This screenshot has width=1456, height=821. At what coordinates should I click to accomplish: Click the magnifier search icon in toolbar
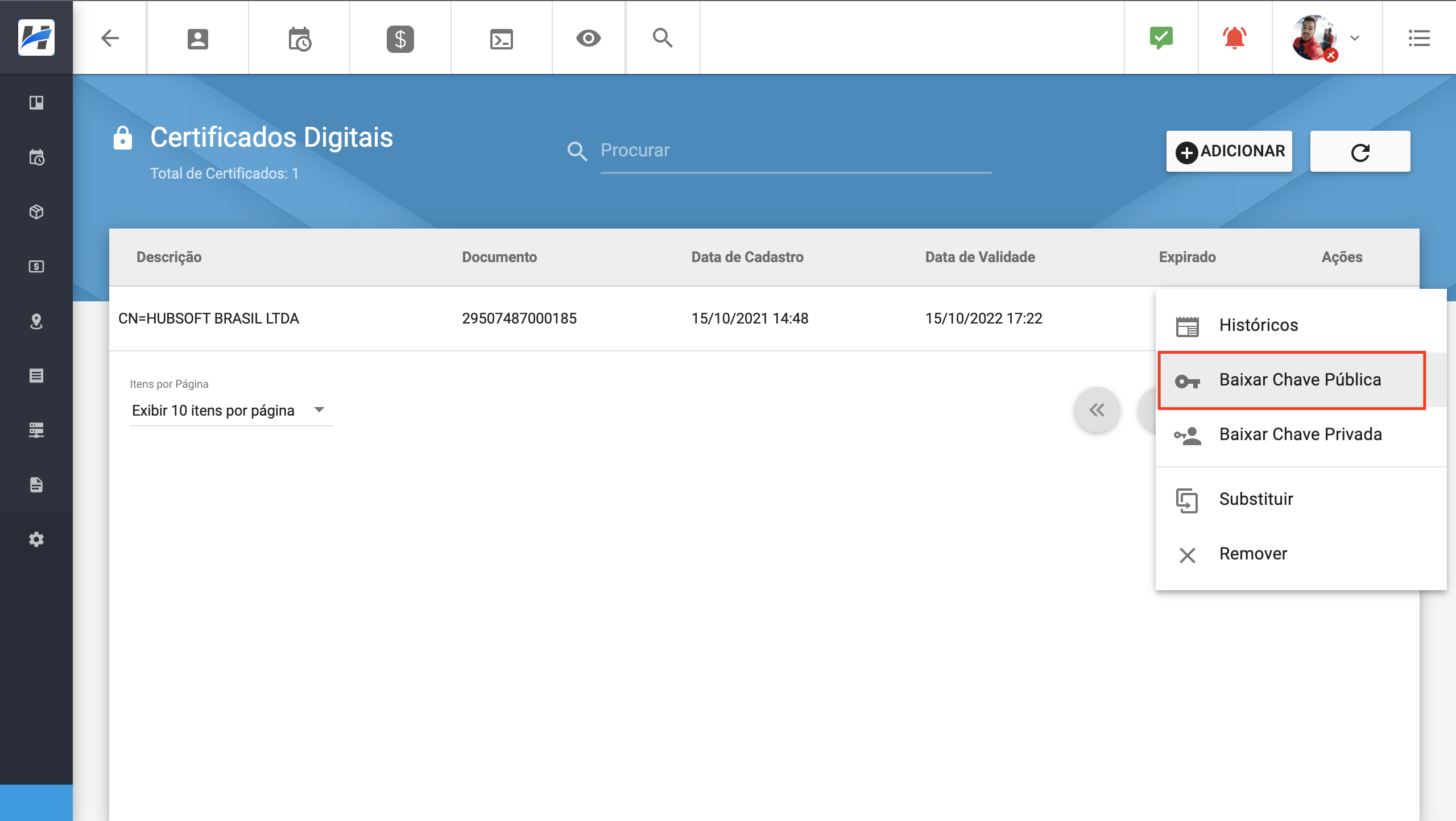[x=663, y=38]
